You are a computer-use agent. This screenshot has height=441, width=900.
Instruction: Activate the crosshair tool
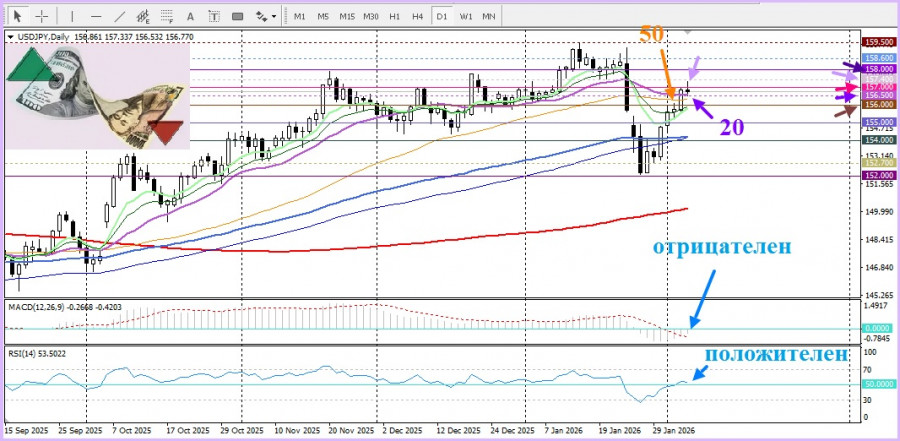tap(41, 16)
